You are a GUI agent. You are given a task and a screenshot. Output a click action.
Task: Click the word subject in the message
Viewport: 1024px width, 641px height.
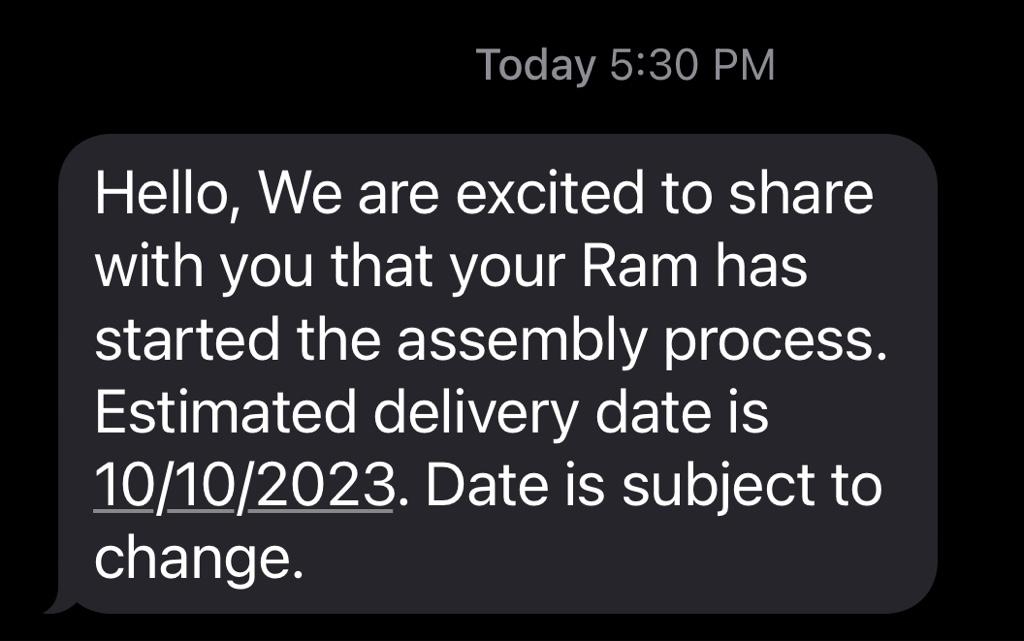719,487
